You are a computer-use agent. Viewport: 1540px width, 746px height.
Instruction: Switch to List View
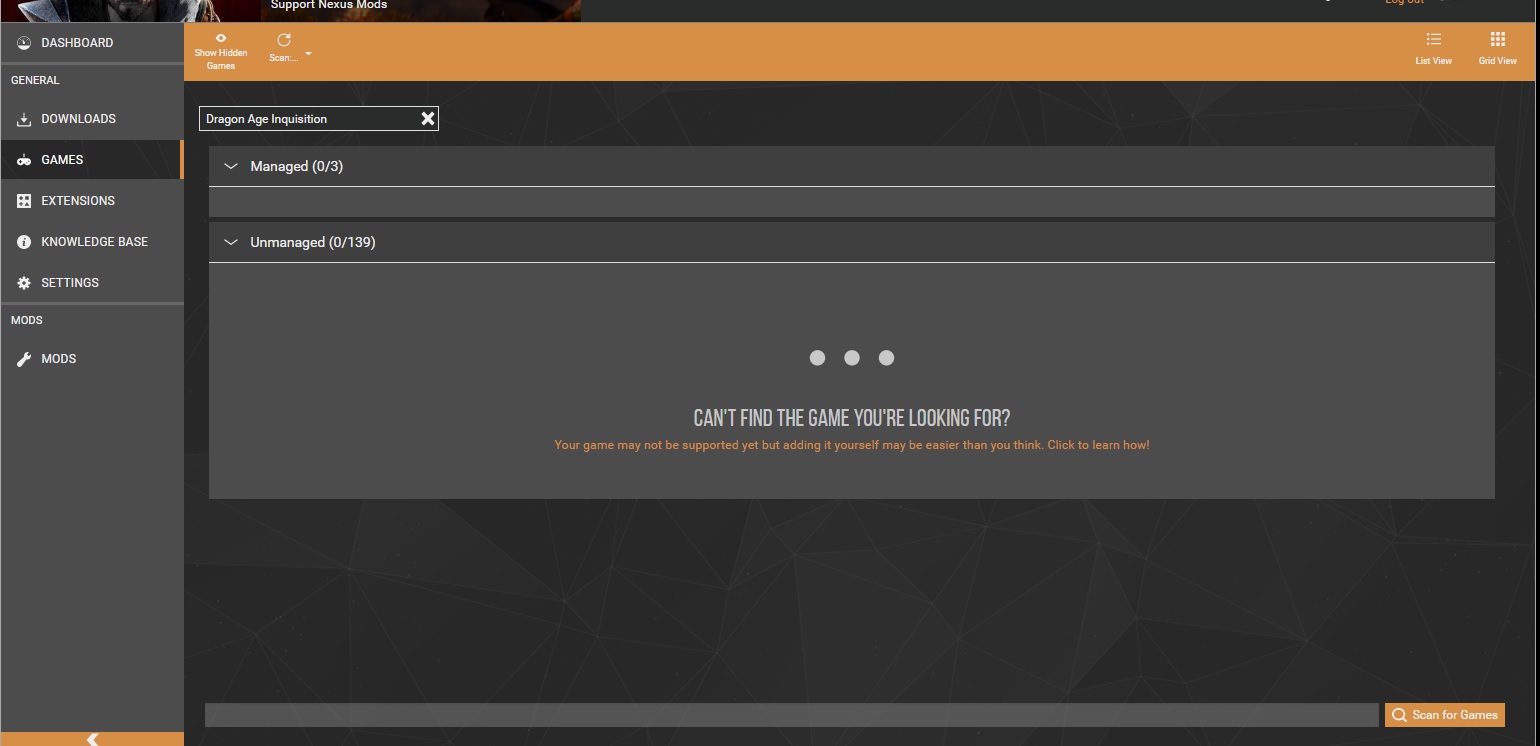coord(1433,49)
